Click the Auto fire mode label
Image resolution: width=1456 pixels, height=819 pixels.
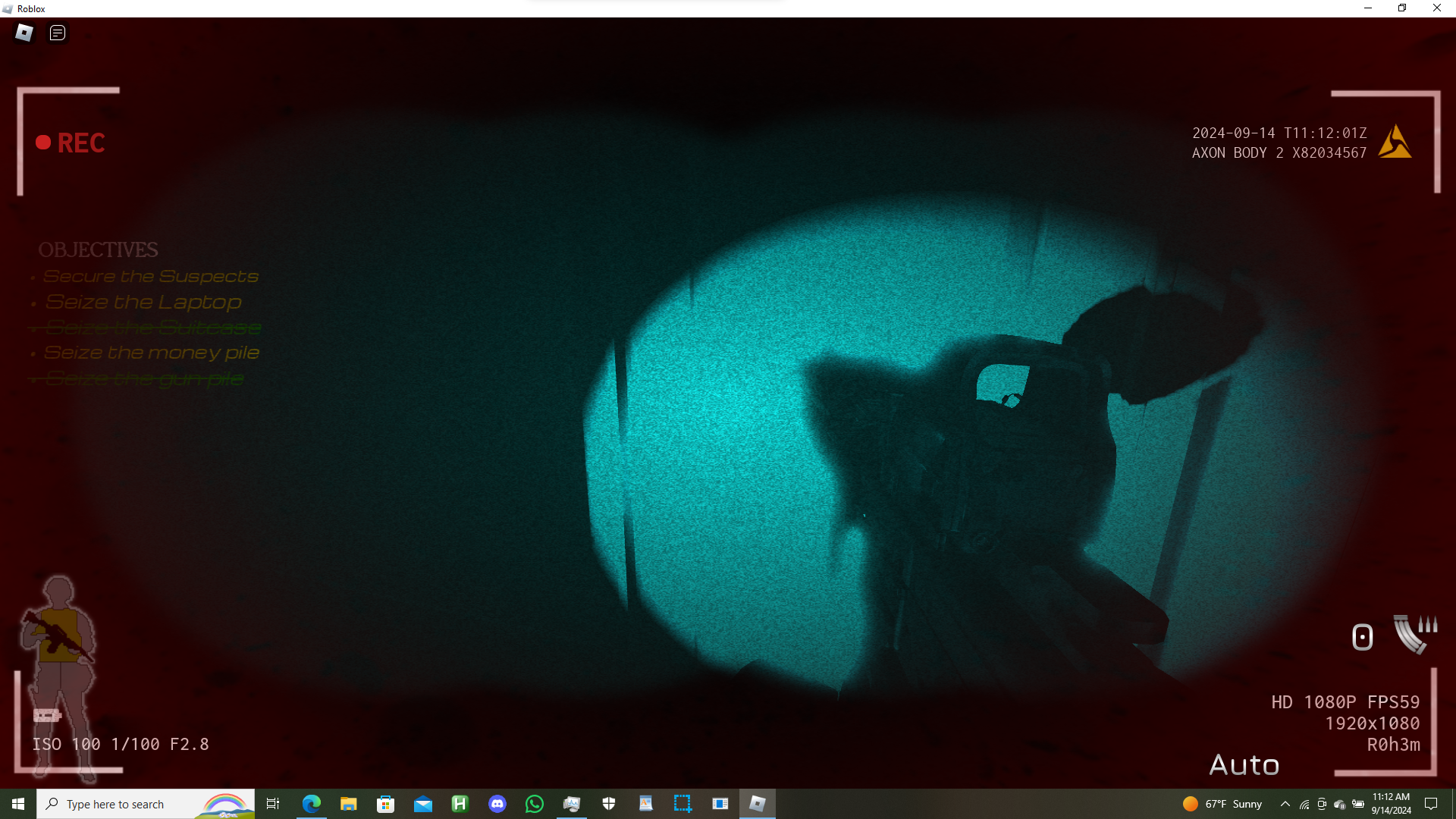click(1244, 765)
